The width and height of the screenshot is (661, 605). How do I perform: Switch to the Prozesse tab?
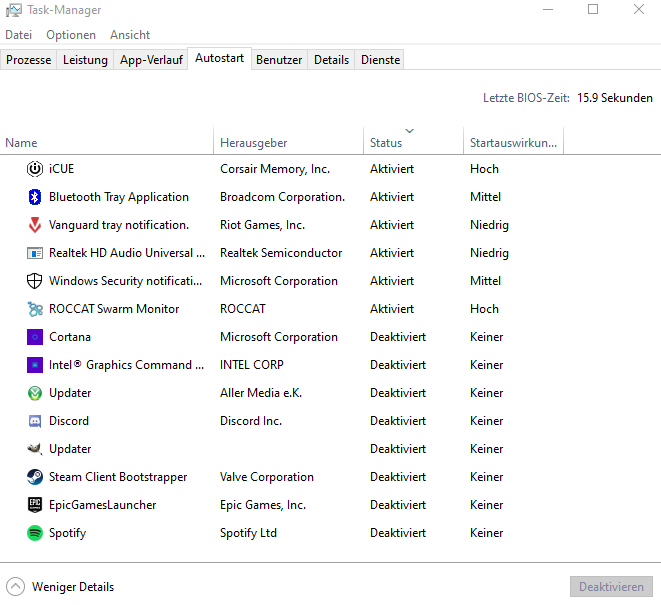[28, 59]
